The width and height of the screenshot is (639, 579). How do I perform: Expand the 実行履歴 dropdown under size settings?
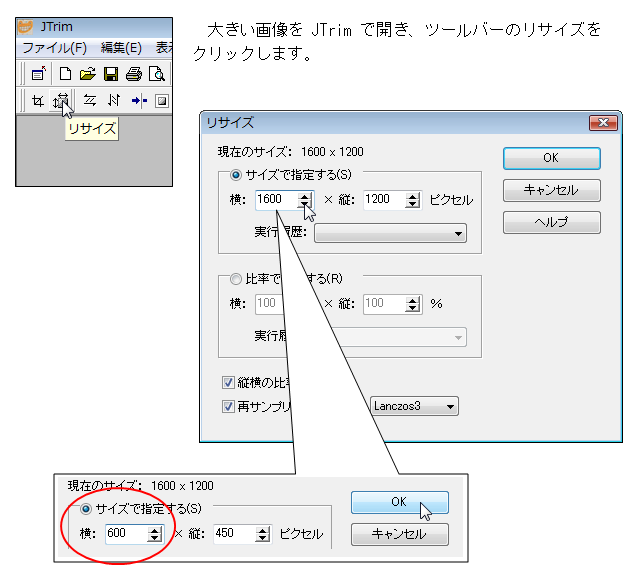pyautogui.click(x=390, y=233)
